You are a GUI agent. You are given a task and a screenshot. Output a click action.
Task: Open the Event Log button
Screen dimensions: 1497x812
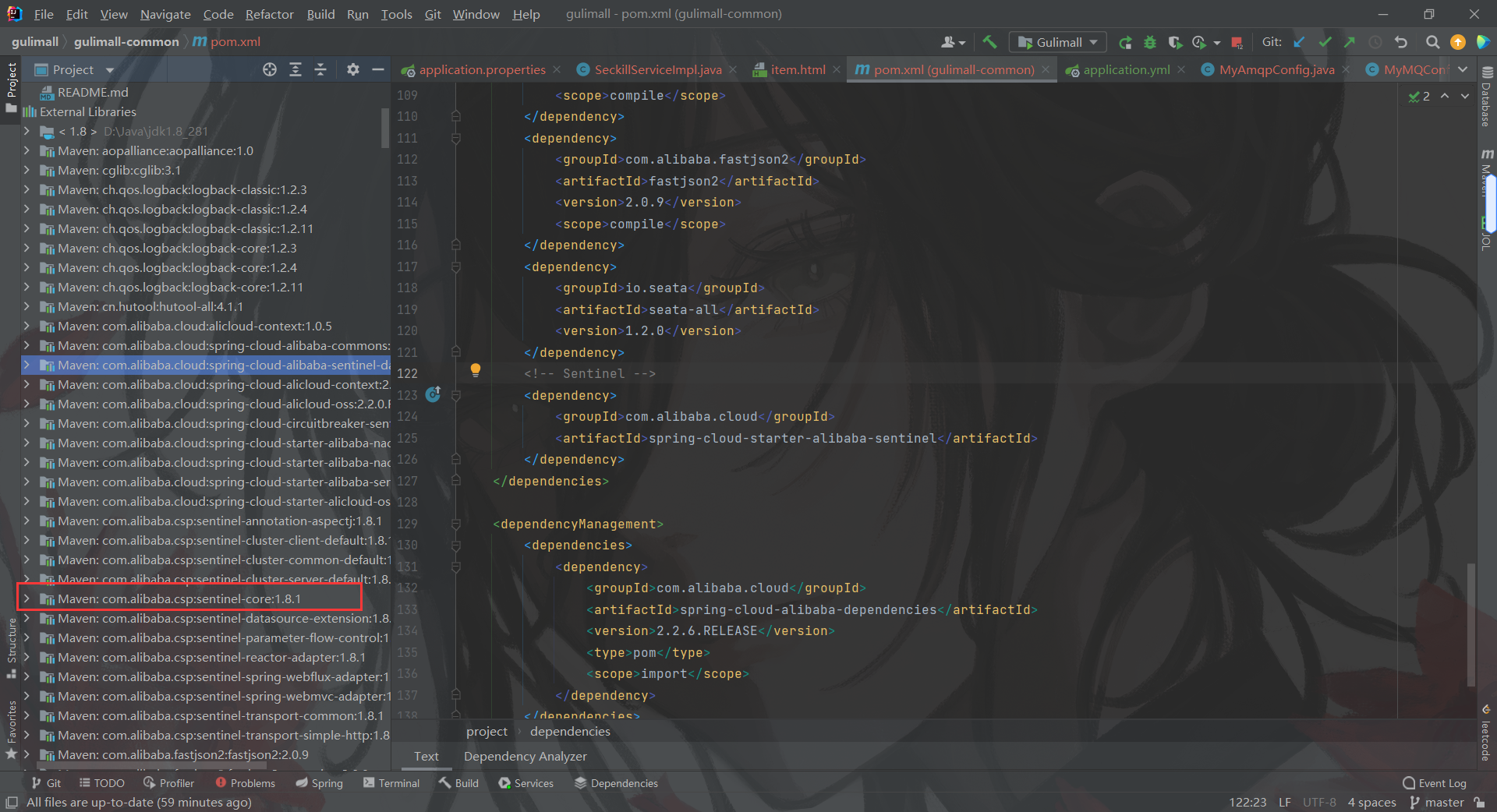(x=1434, y=783)
